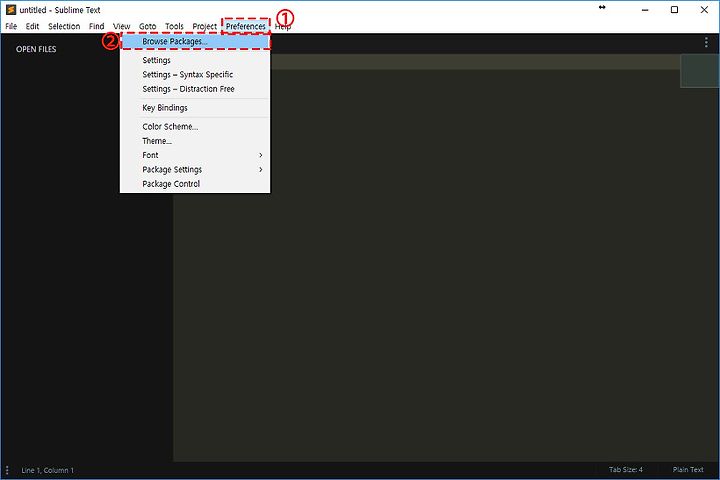Open the tab bar kebab menu icon
Image resolution: width=720 pixels, height=480 pixels.
706,43
